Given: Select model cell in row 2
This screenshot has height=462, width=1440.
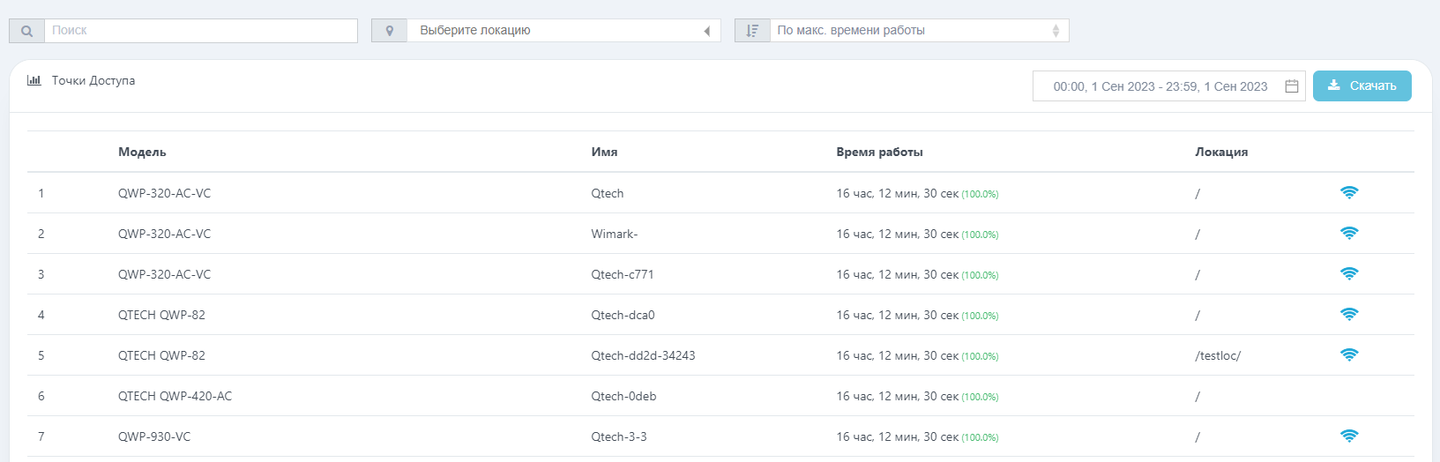Looking at the screenshot, I should click(164, 233).
